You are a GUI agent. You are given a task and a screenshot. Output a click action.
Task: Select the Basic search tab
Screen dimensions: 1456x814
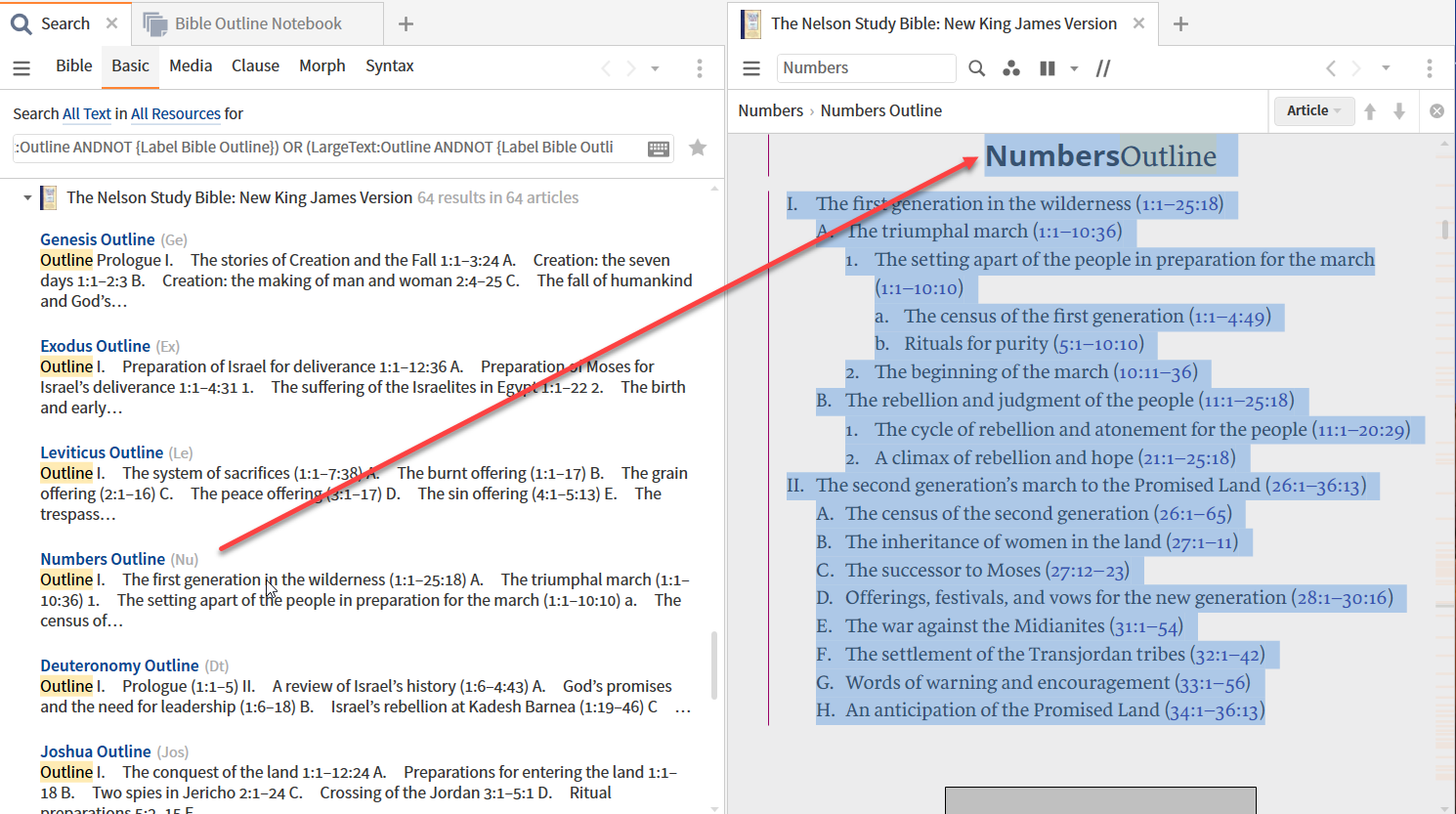tap(130, 65)
